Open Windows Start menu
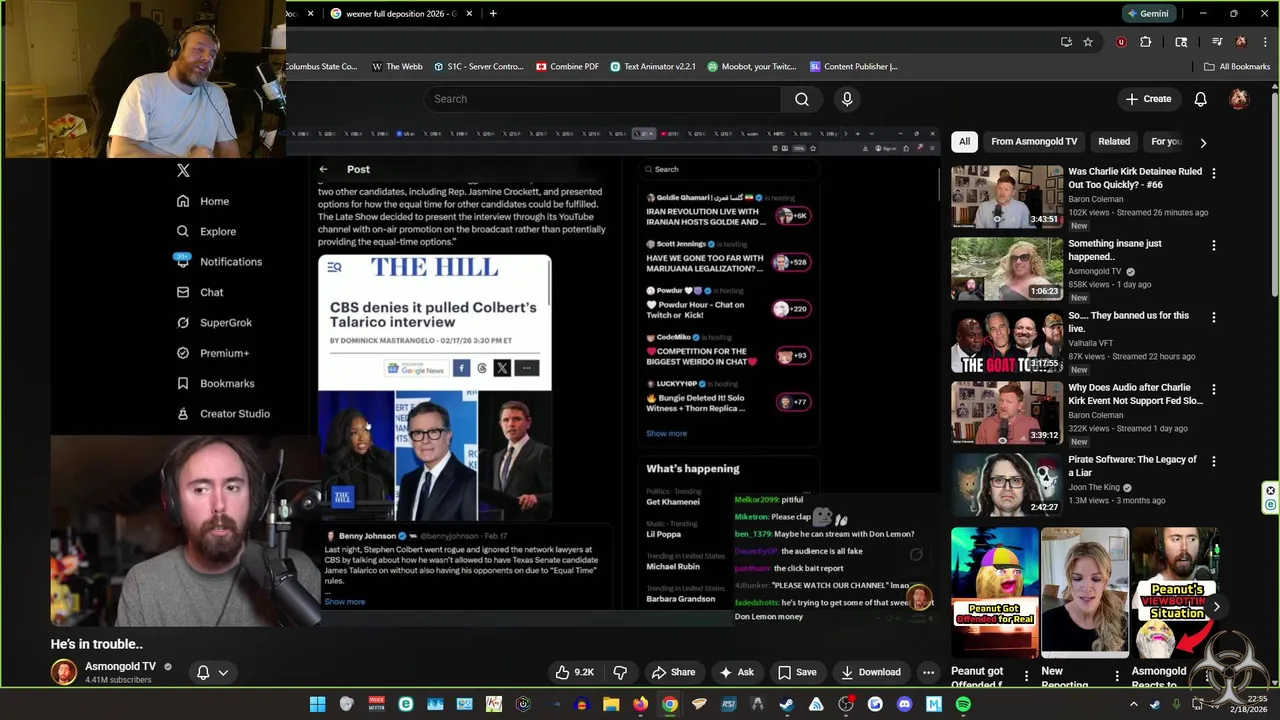The height and width of the screenshot is (720, 1280). (317, 705)
